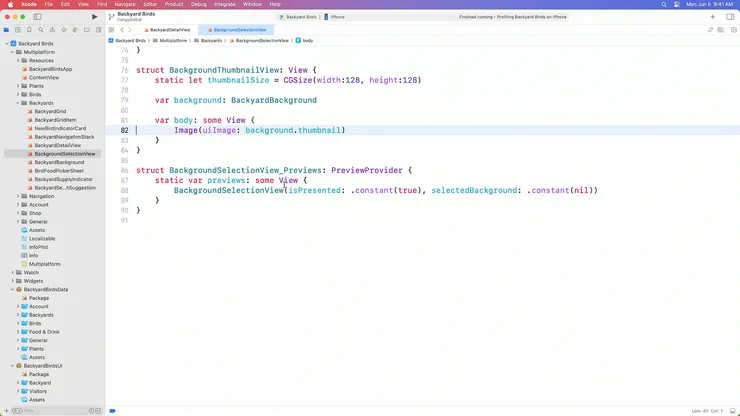Viewport: 740px width, 416px height.
Task: Collapse the Multiplatform group
Action: tap(13, 52)
